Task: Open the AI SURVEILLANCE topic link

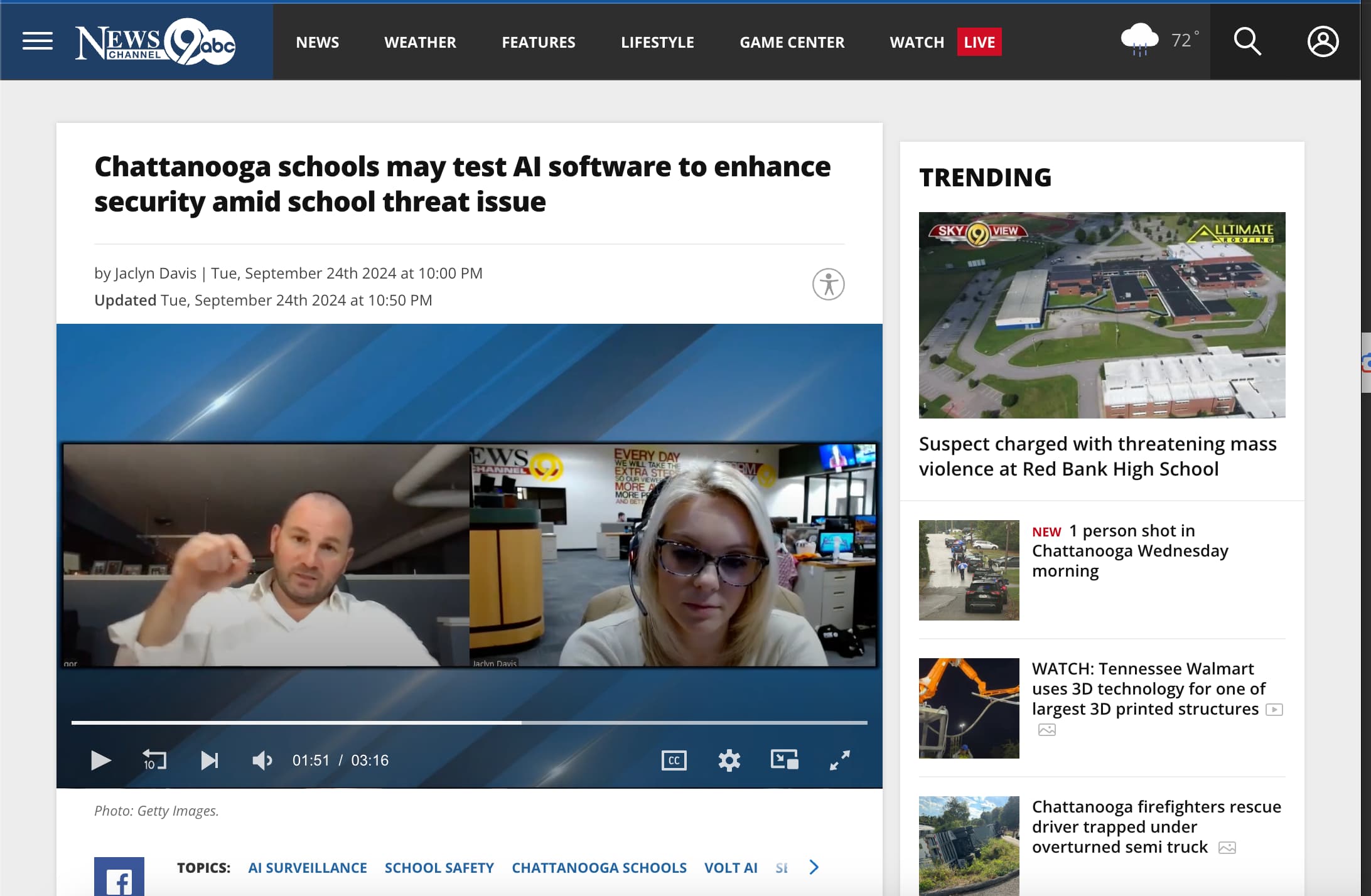Action: coord(308,868)
